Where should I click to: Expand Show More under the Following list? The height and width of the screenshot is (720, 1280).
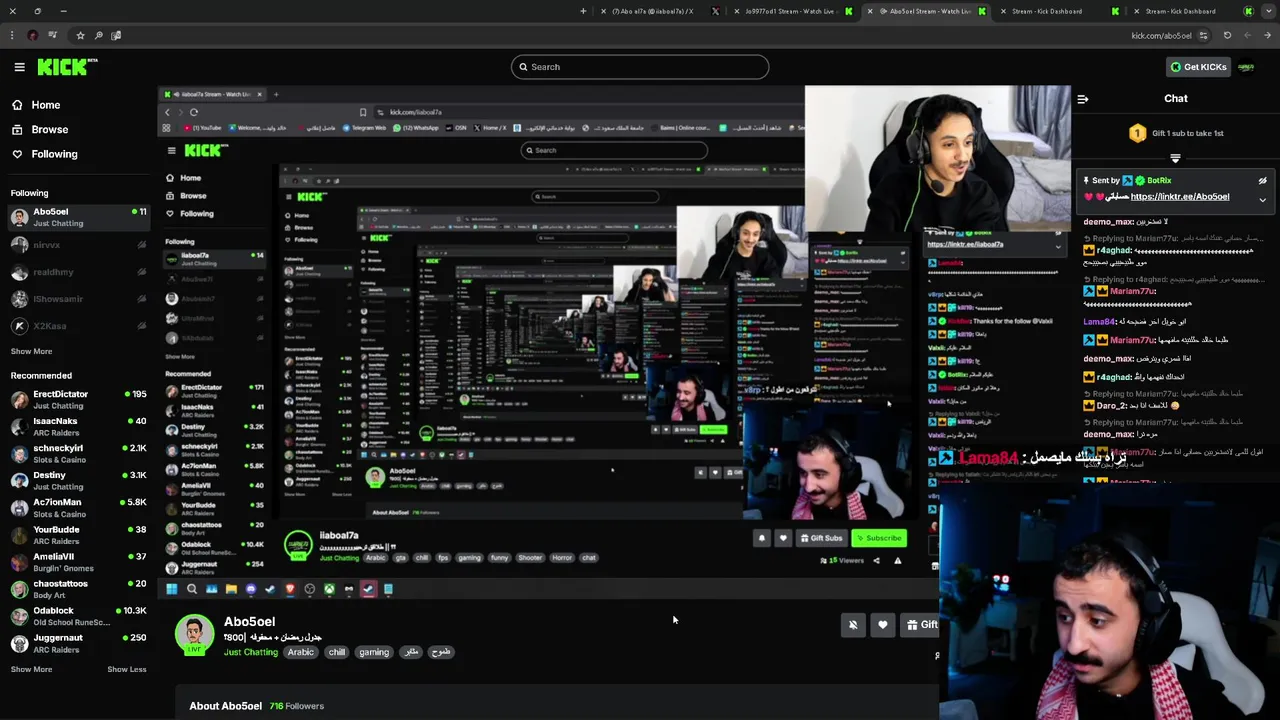(x=31, y=351)
